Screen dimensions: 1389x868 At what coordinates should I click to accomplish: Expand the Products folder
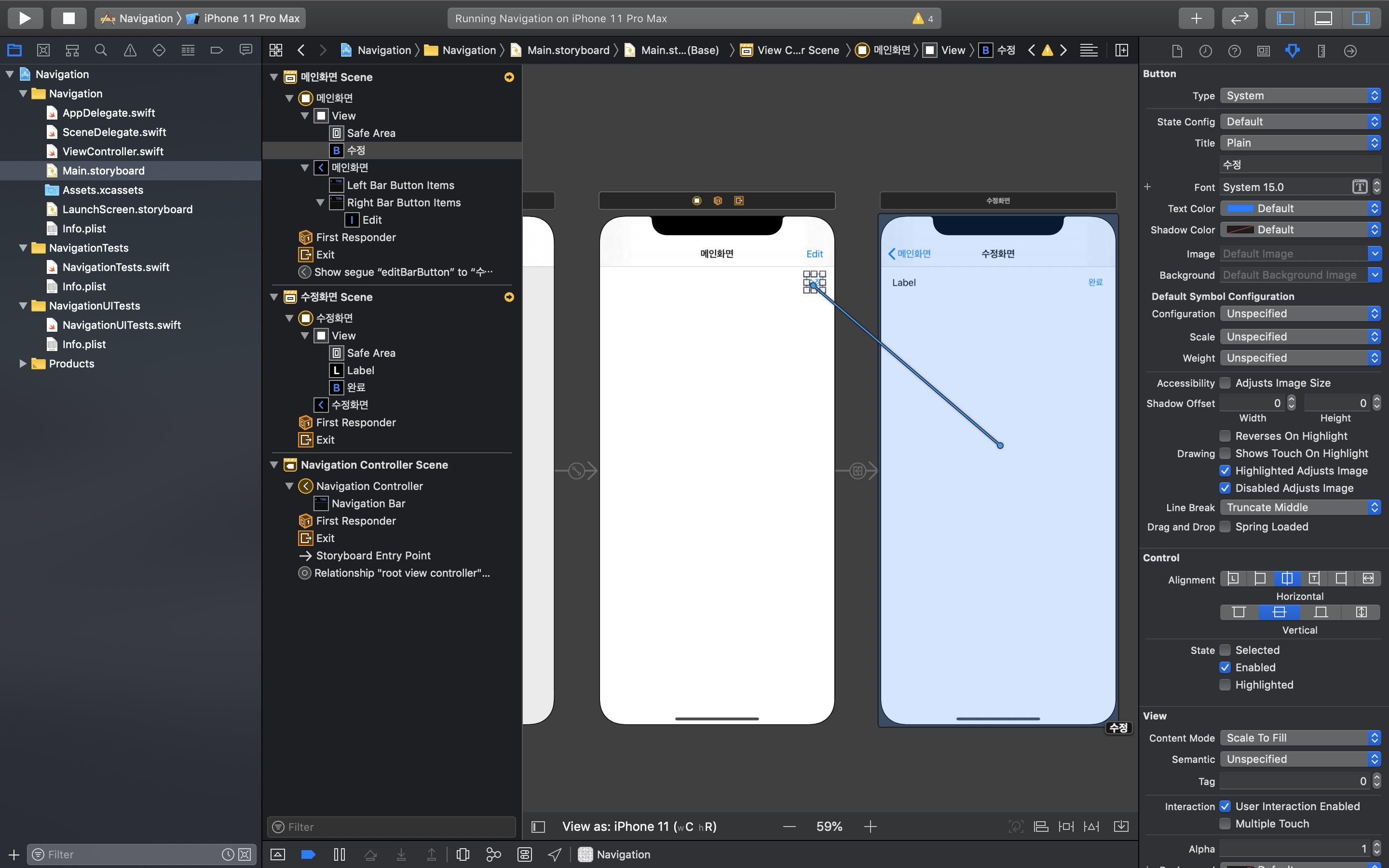click(x=23, y=364)
